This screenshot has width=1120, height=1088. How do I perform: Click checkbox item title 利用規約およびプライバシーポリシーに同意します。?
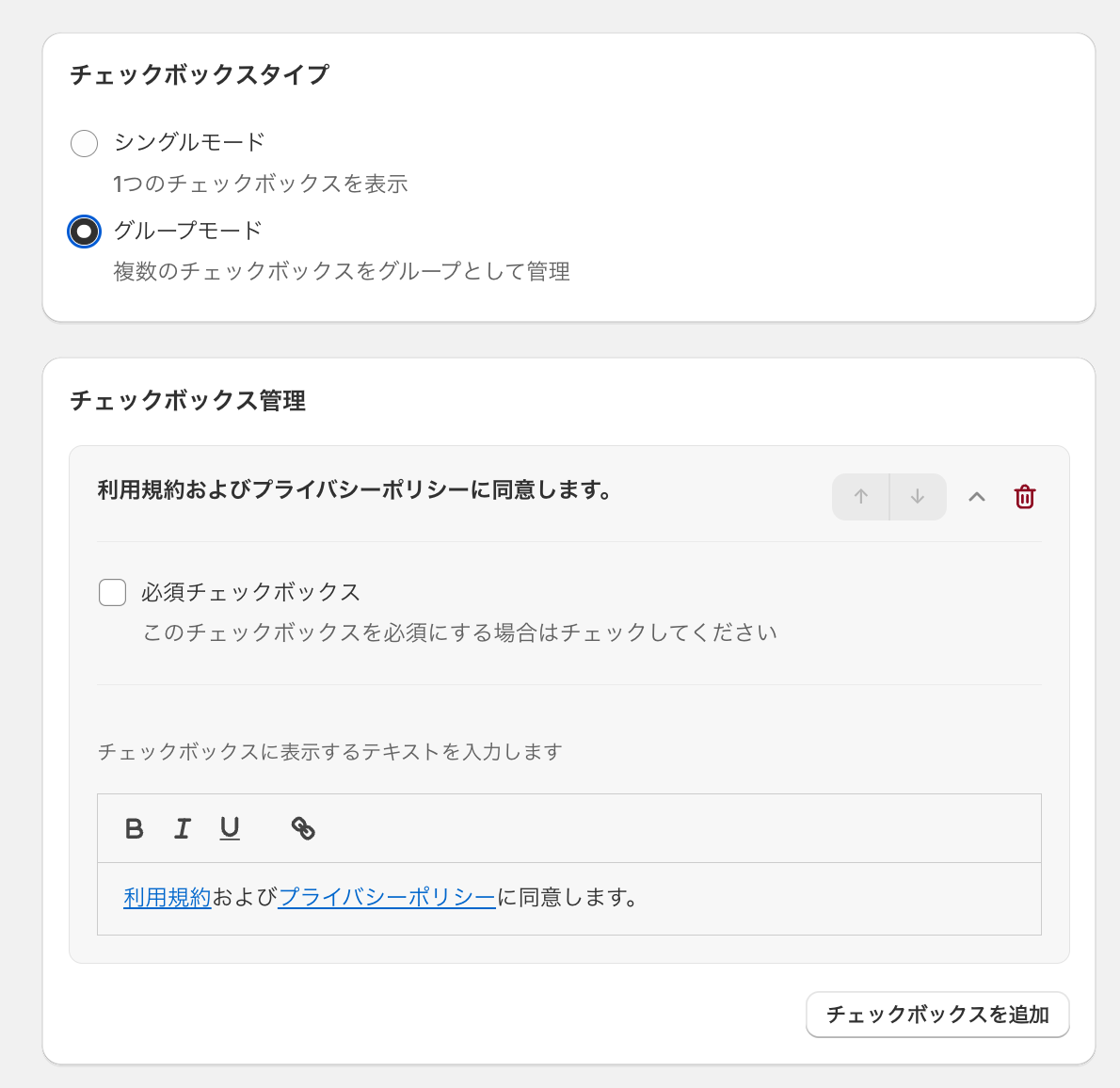click(x=355, y=490)
